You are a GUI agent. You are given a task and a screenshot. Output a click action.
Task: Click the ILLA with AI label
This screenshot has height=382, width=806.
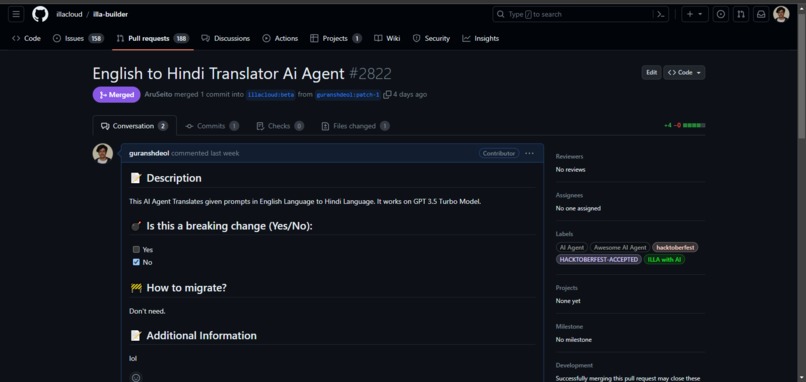point(664,260)
